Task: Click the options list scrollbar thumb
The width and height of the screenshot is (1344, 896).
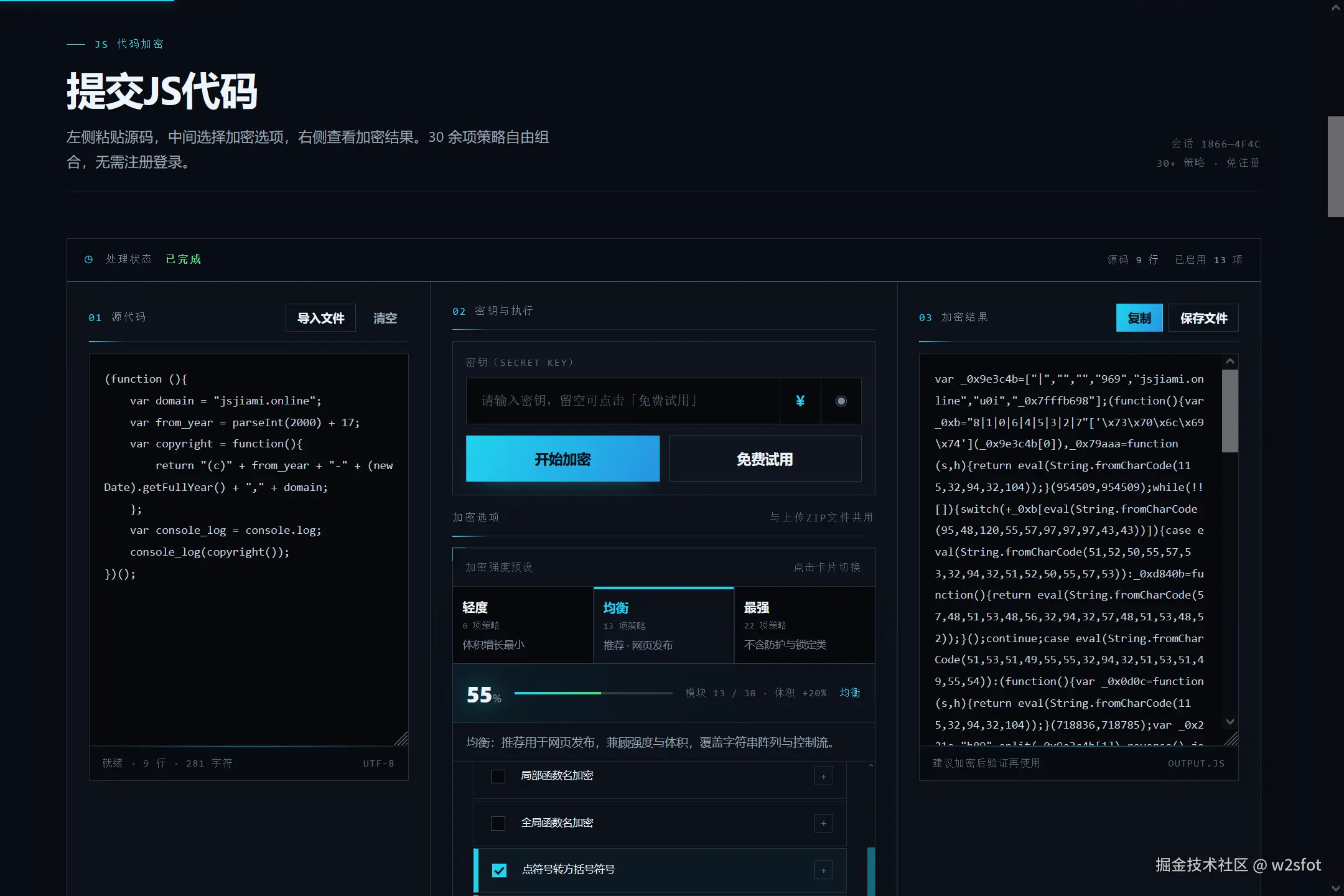Action: pyautogui.click(x=871, y=872)
